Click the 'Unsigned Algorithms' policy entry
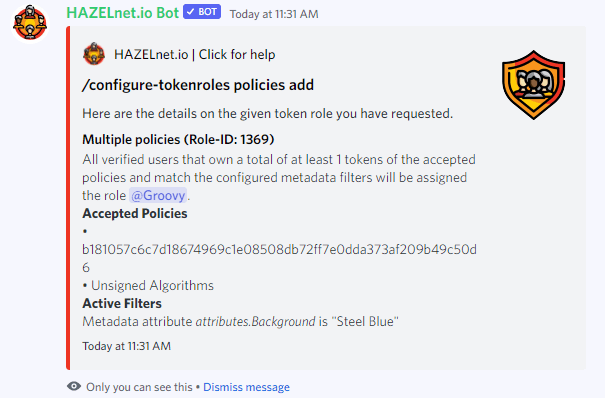This screenshot has width=605, height=404. click(x=152, y=286)
